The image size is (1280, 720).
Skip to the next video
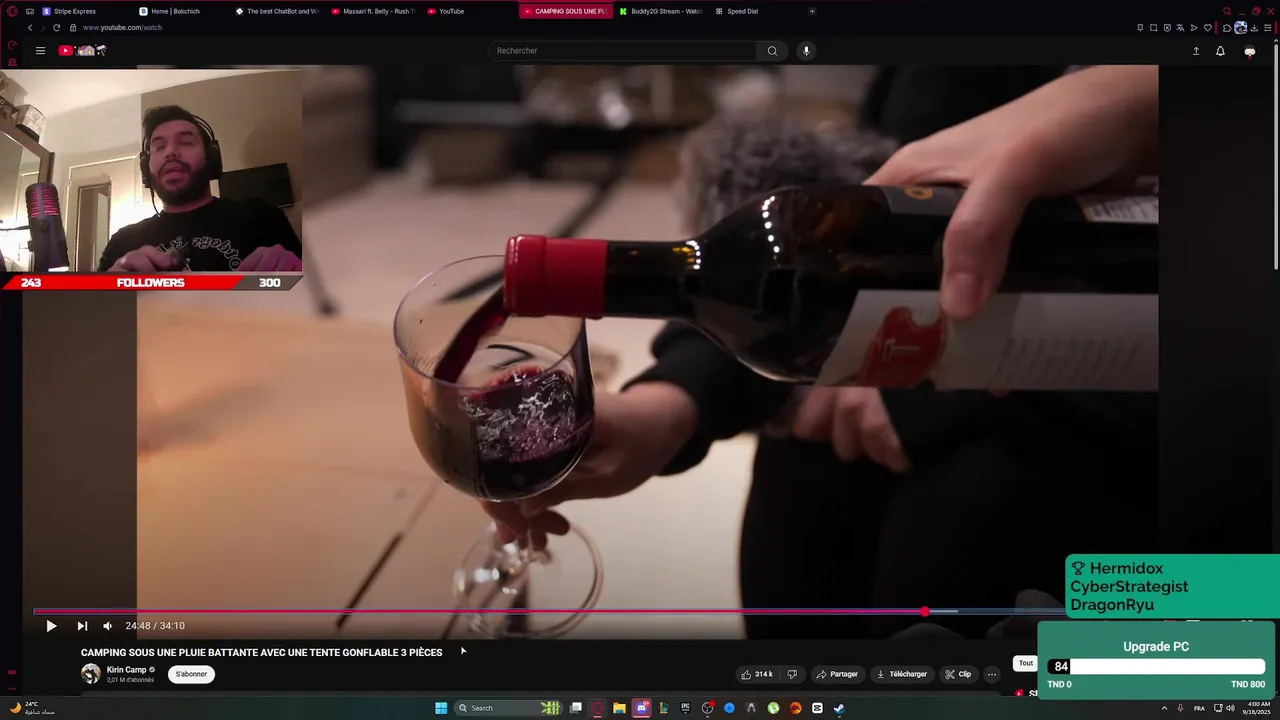click(82, 626)
